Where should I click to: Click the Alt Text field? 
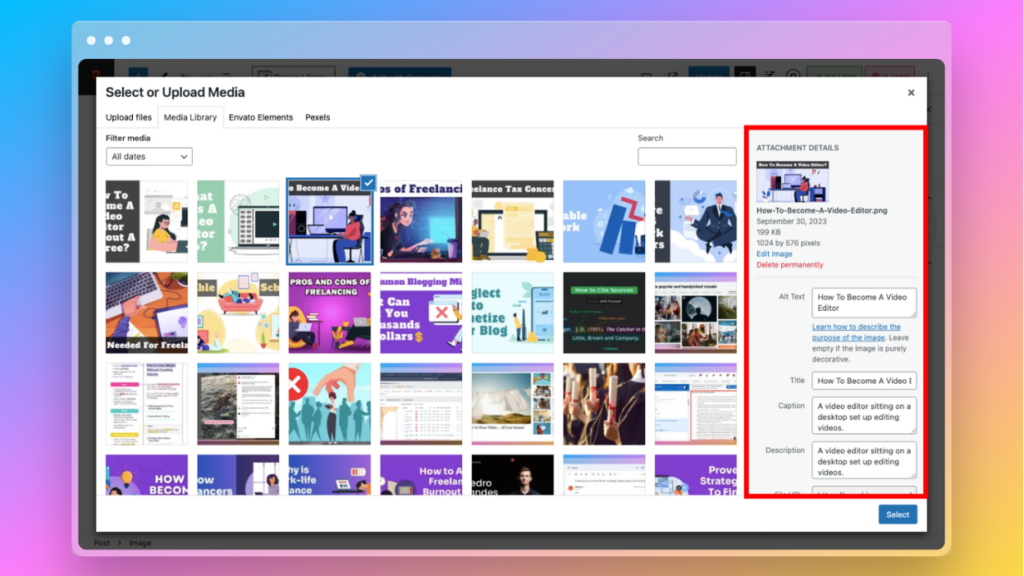[x=863, y=302]
